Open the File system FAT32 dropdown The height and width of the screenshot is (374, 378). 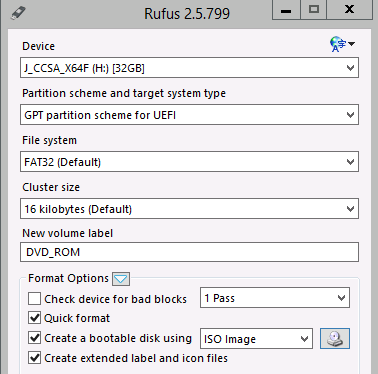click(189, 162)
